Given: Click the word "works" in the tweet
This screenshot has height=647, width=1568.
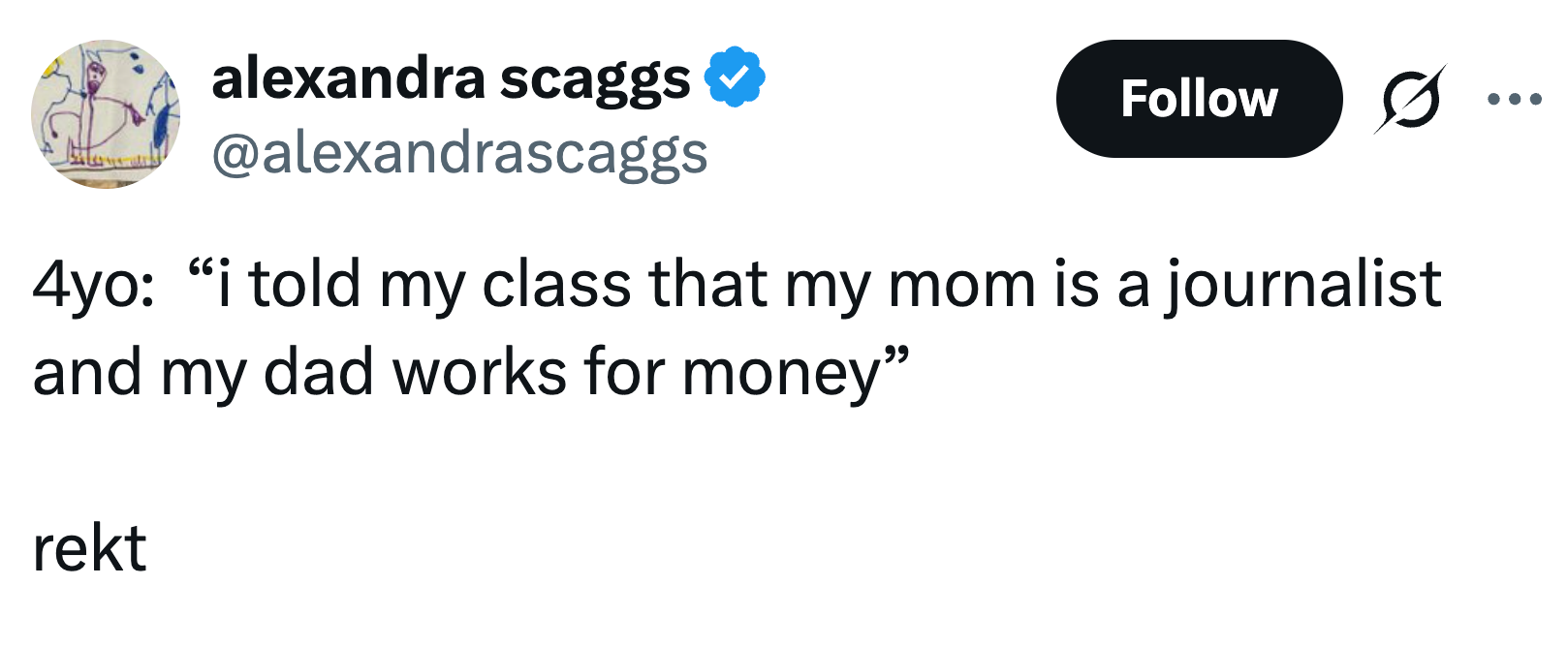Looking at the screenshot, I should pyautogui.click(x=479, y=373).
